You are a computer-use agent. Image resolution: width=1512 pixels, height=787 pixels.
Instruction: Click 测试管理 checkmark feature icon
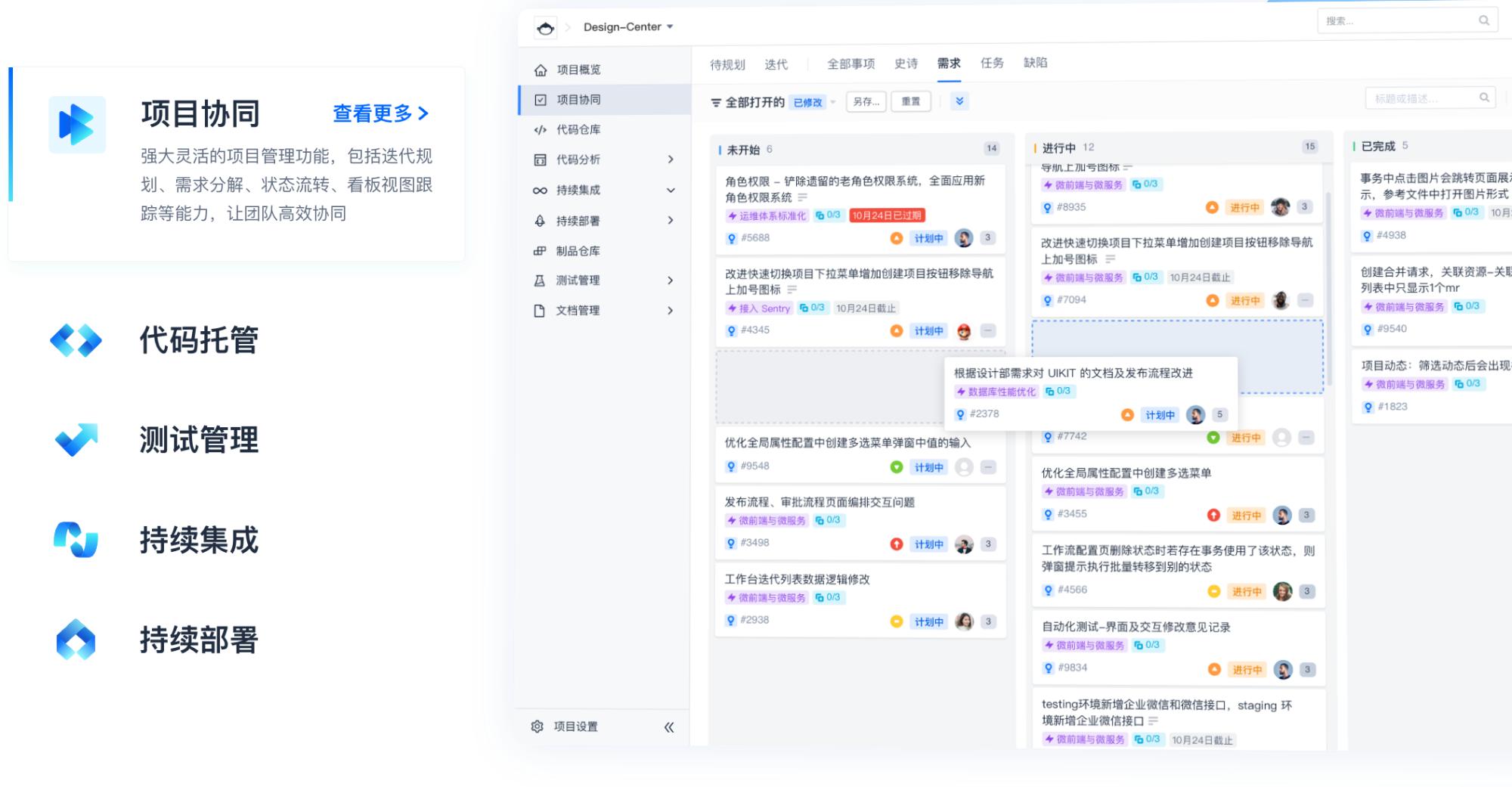click(x=76, y=440)
